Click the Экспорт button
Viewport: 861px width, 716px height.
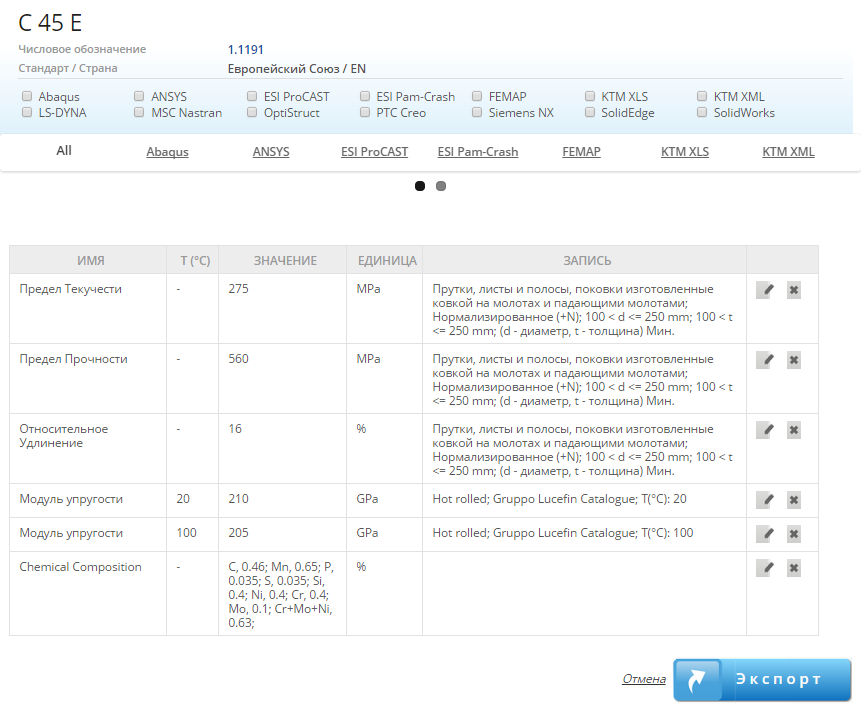(762, 680)
